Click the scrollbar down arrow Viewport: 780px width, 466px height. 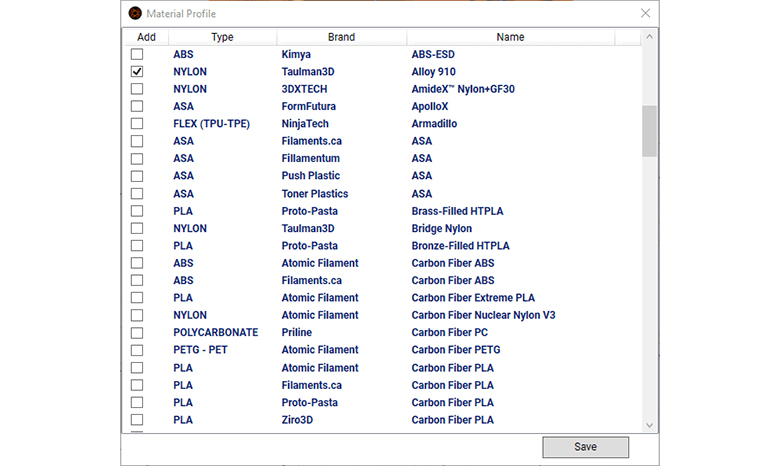649,425
